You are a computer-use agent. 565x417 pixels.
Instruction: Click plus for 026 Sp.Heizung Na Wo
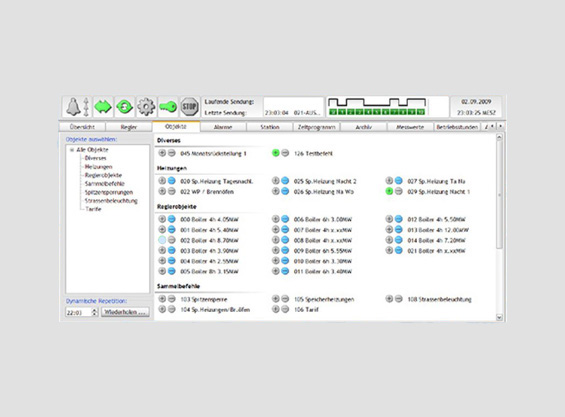pyautogui.click(x=276, y=191)
